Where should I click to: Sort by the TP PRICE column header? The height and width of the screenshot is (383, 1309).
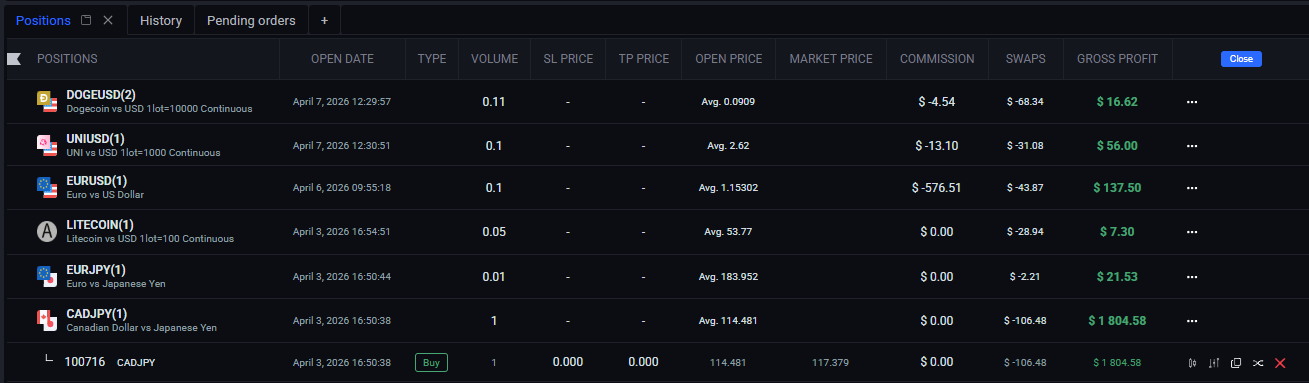(x=643, y=59)
